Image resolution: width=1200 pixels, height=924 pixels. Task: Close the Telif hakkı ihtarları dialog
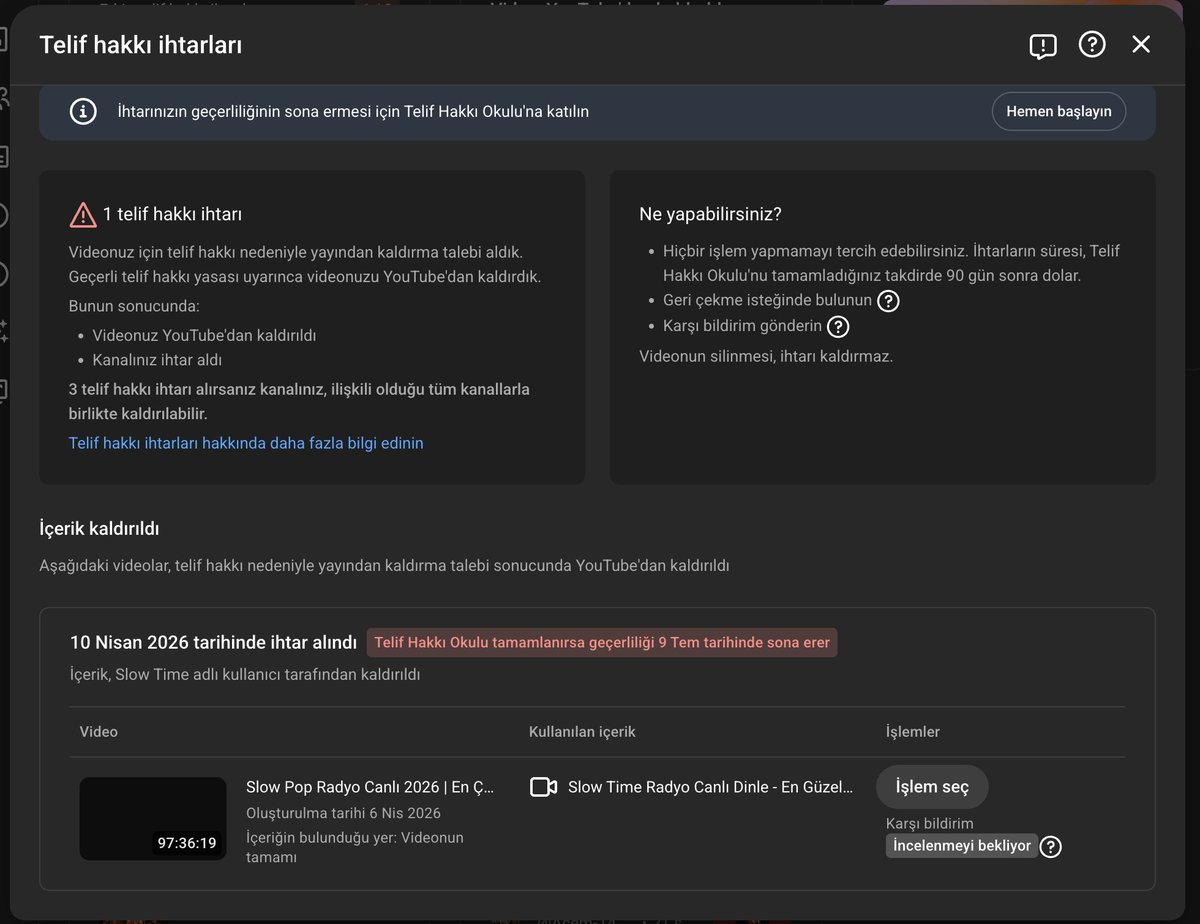point(1141,44)
